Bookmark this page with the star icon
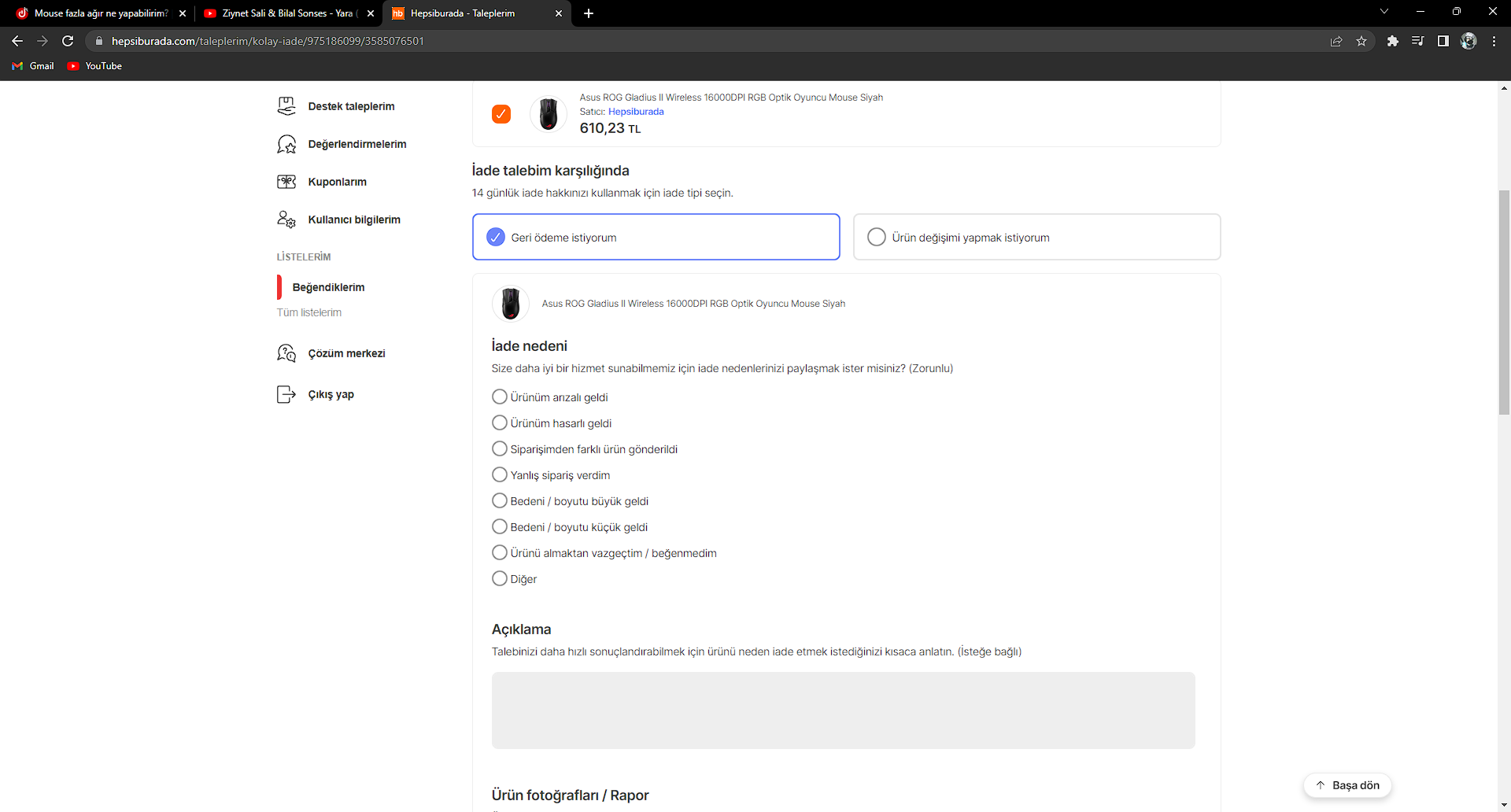 coord(1361,41)
